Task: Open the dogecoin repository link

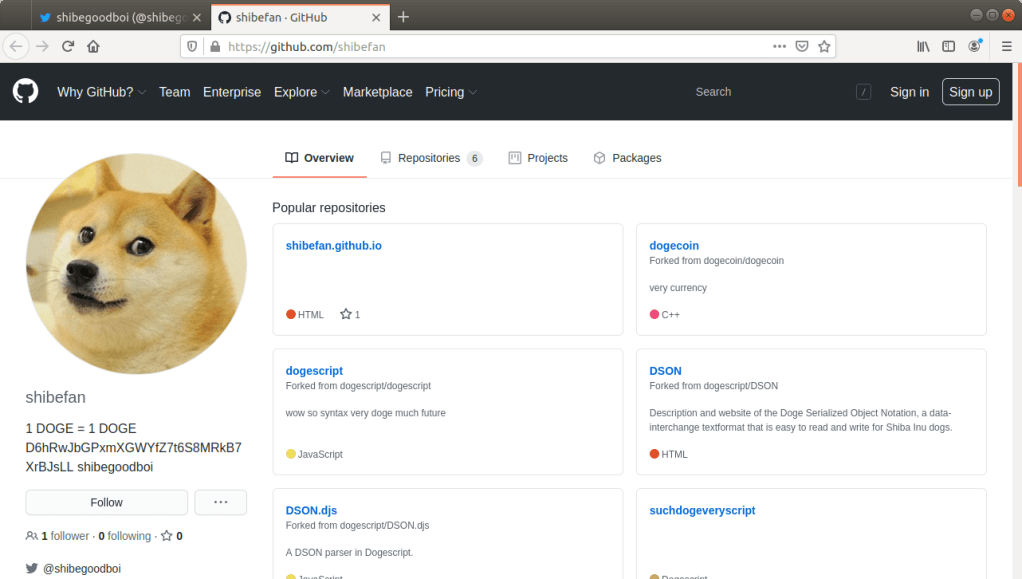Action: coord(674,245)
